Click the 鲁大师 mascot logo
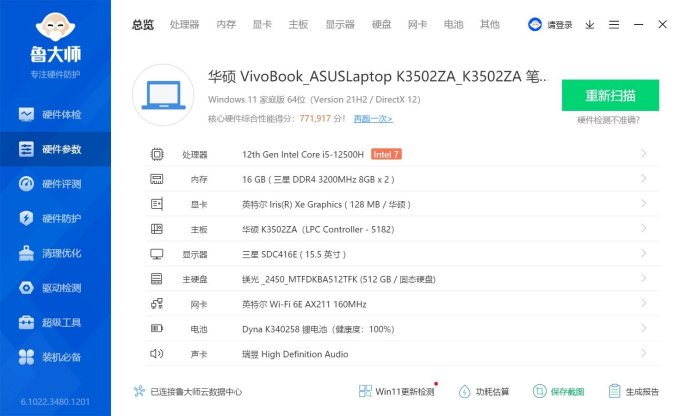The height and width of the screenshot is (416, 680). [x=56, y=27]
